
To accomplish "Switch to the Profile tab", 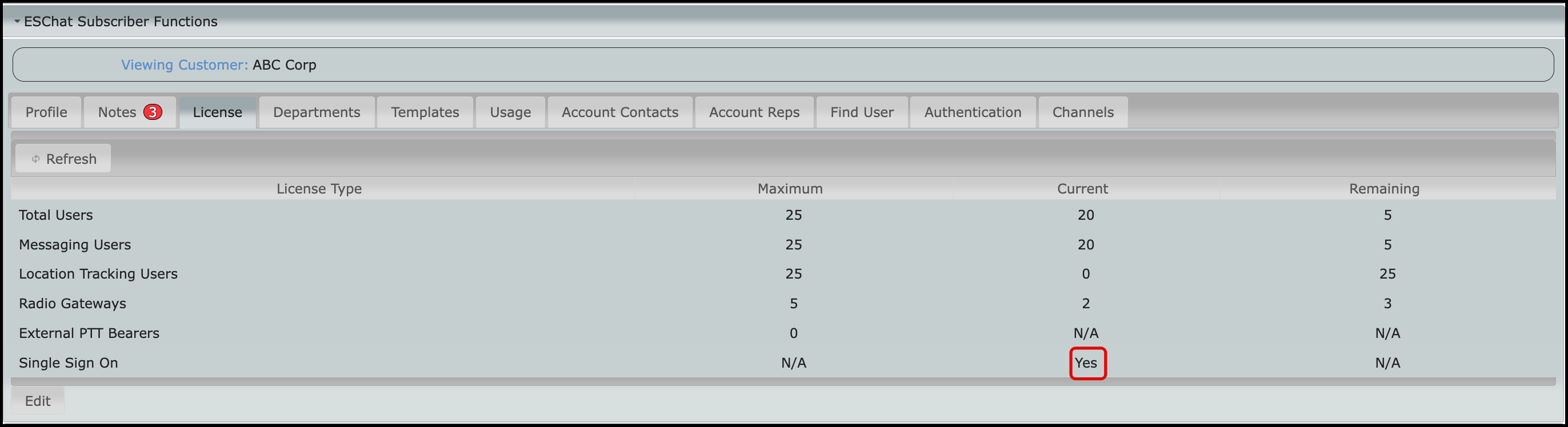I will (46, 112).
